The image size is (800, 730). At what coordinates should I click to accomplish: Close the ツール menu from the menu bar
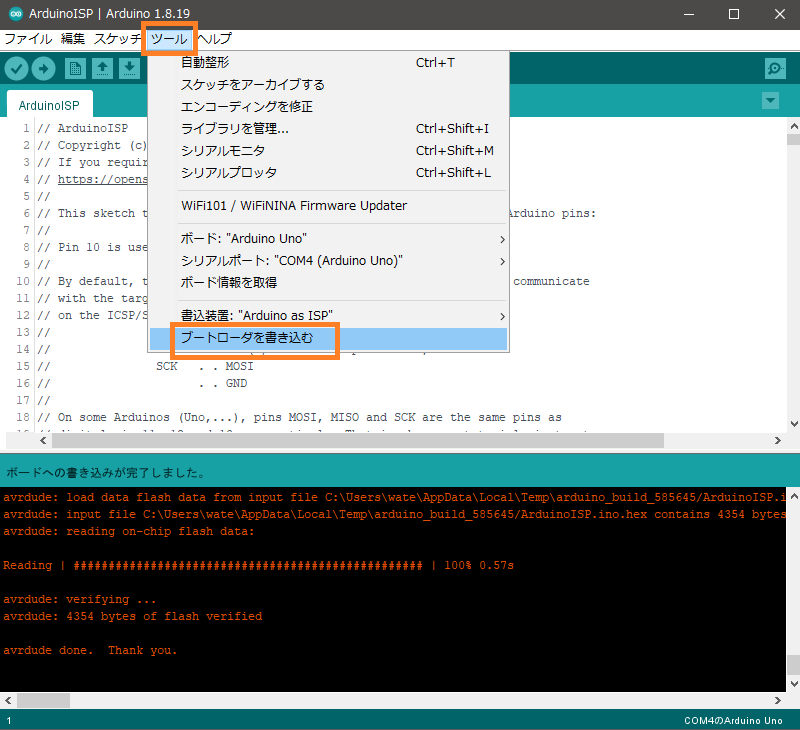point(169,39)
